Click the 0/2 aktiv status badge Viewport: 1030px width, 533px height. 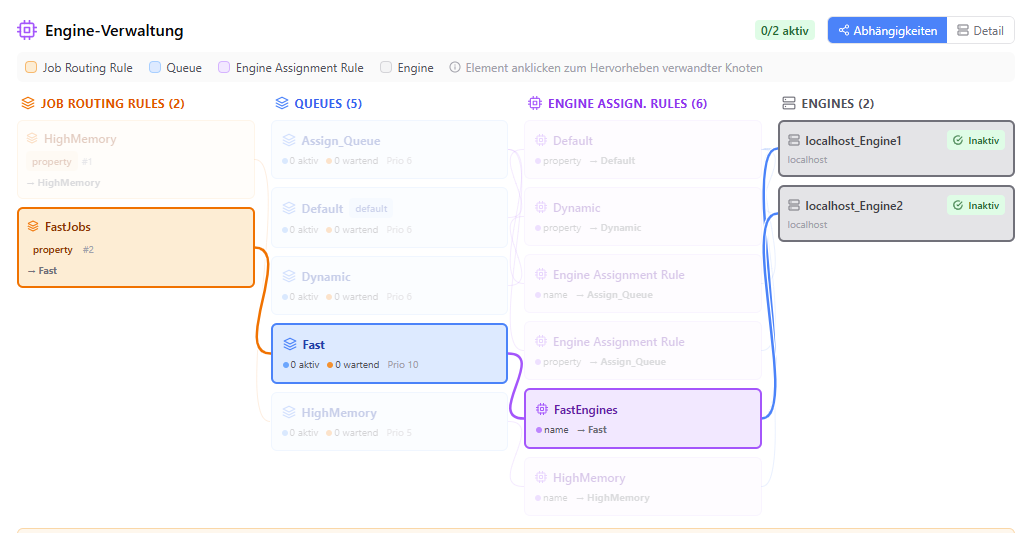pyautogui.click(x=784, y=30)
